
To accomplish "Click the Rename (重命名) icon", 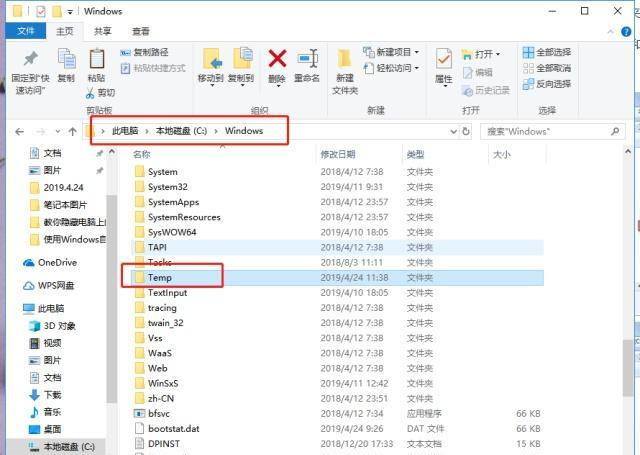I will [x=307, y=58].
